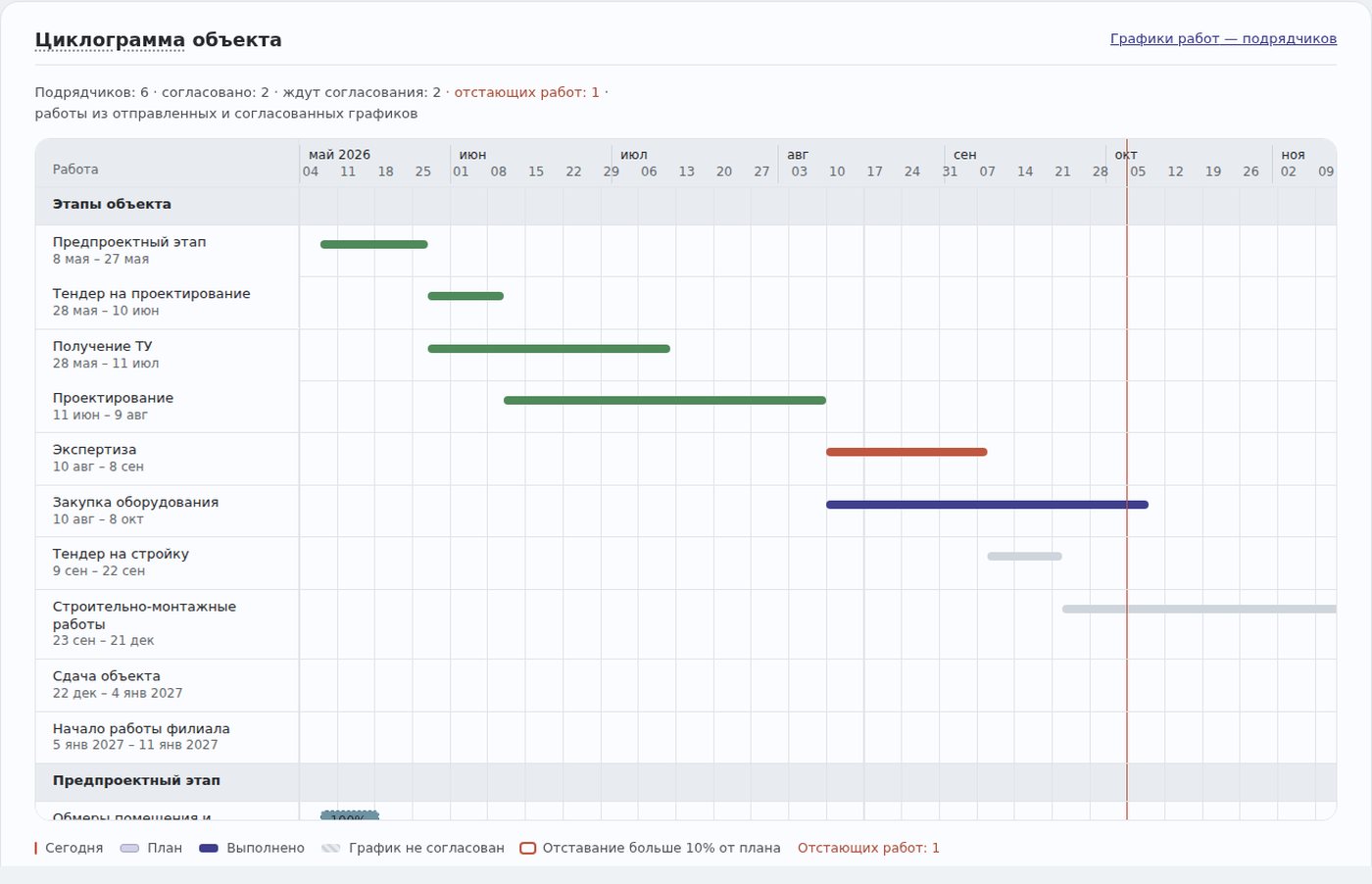Click the июн month header
Image resolution: width=1372 pixels, height=884 pixels.
tap(472, 155)
